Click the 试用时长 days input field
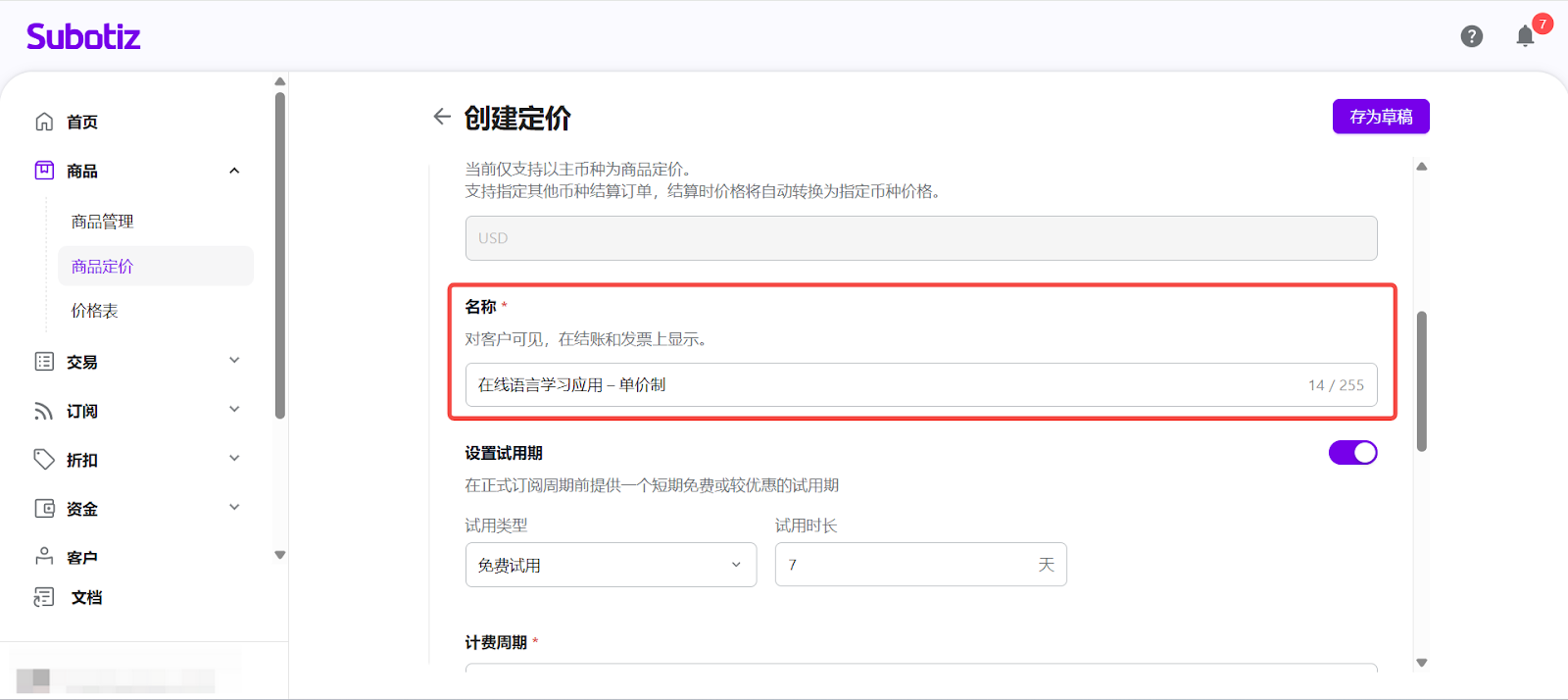The image size is (1568, 700). (906, 565)
